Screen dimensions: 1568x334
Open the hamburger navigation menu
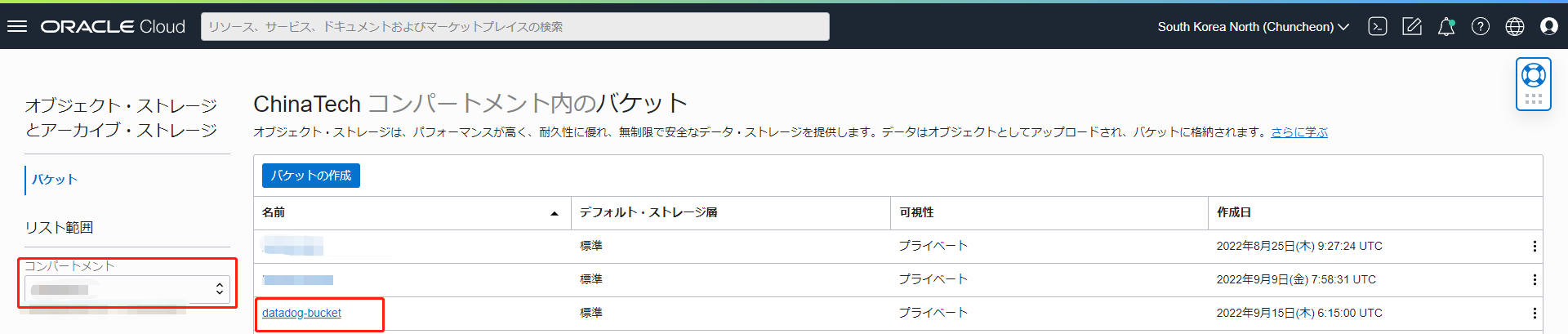[17, 26]
